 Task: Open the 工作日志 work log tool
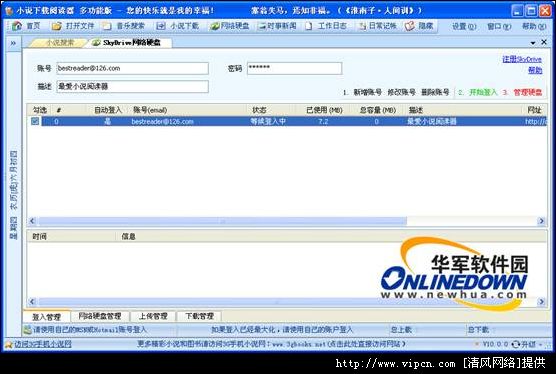coord(326,26)
